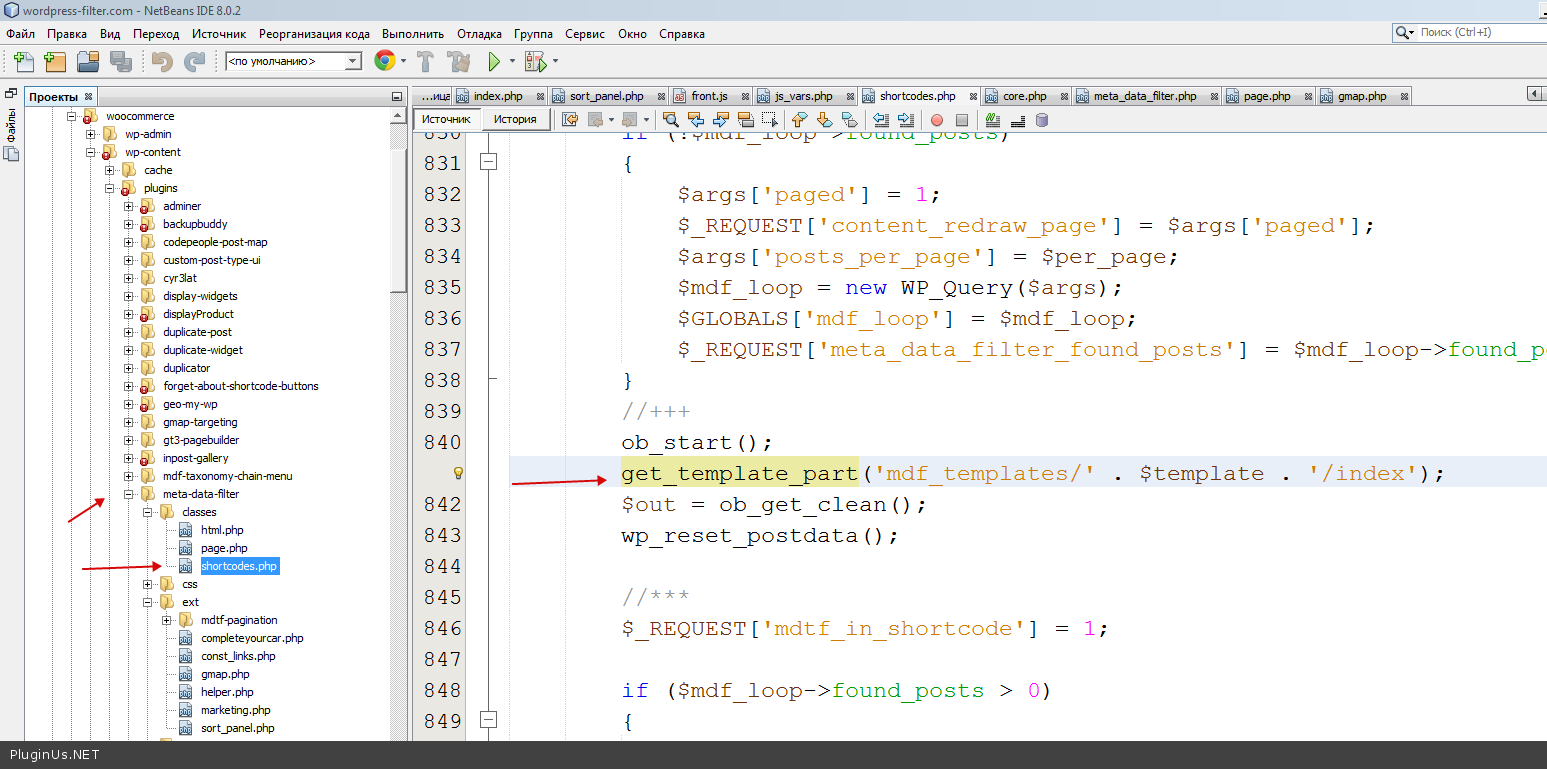
Task: Run the project with the green play icon
Action: (494, 62)
